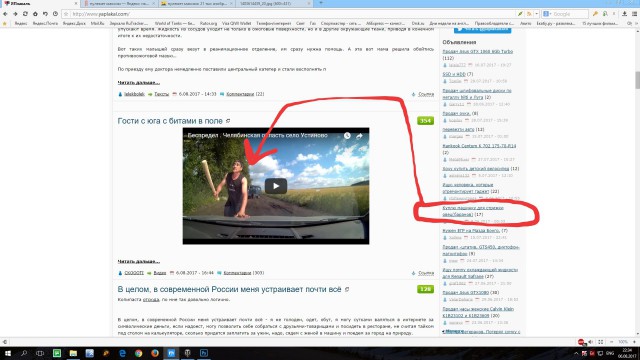Open Комментарии (22) link
The image size is (640, 360).
click(245, 94)
